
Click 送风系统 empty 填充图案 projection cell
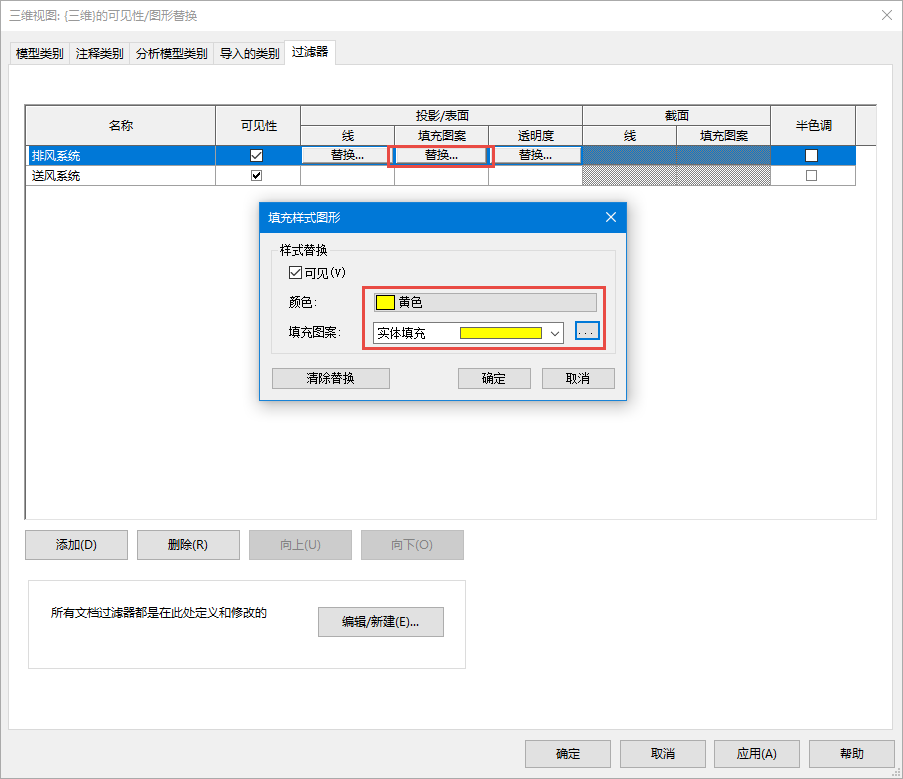[441, 176]
